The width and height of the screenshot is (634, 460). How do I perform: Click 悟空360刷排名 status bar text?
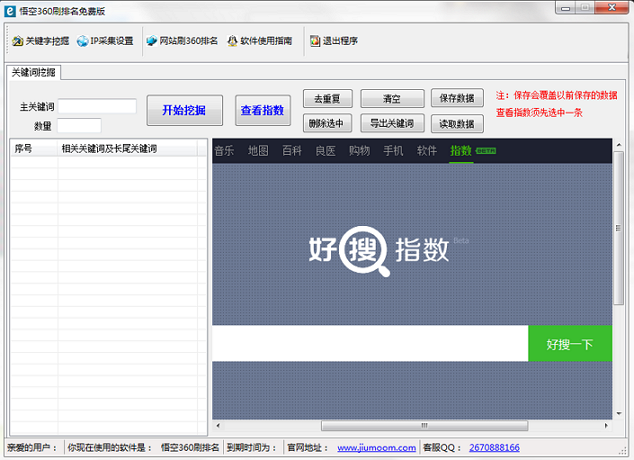point(190,448)
